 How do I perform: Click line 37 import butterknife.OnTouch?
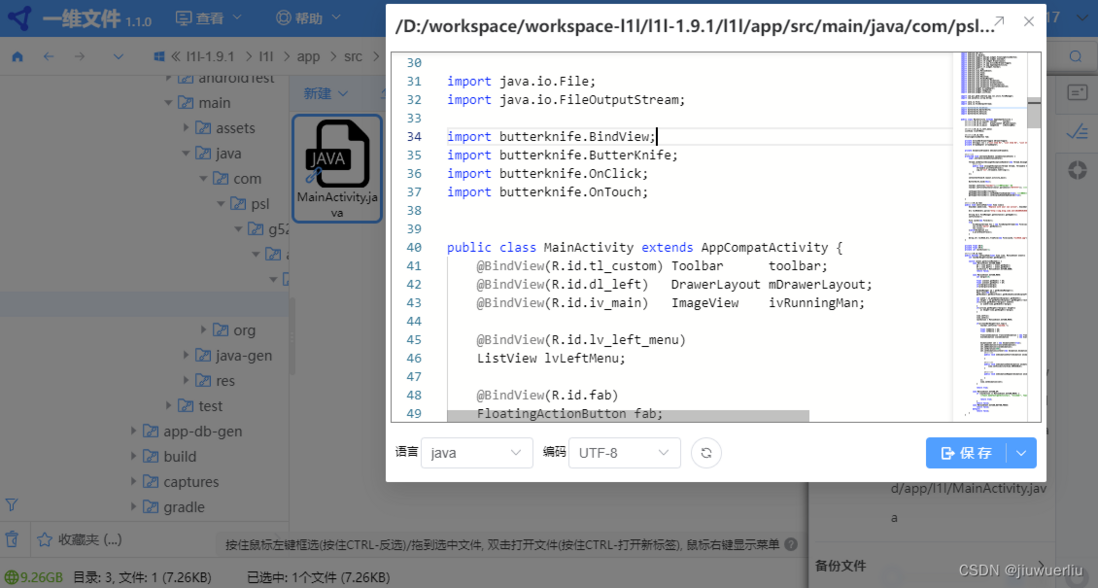(548, 192)
